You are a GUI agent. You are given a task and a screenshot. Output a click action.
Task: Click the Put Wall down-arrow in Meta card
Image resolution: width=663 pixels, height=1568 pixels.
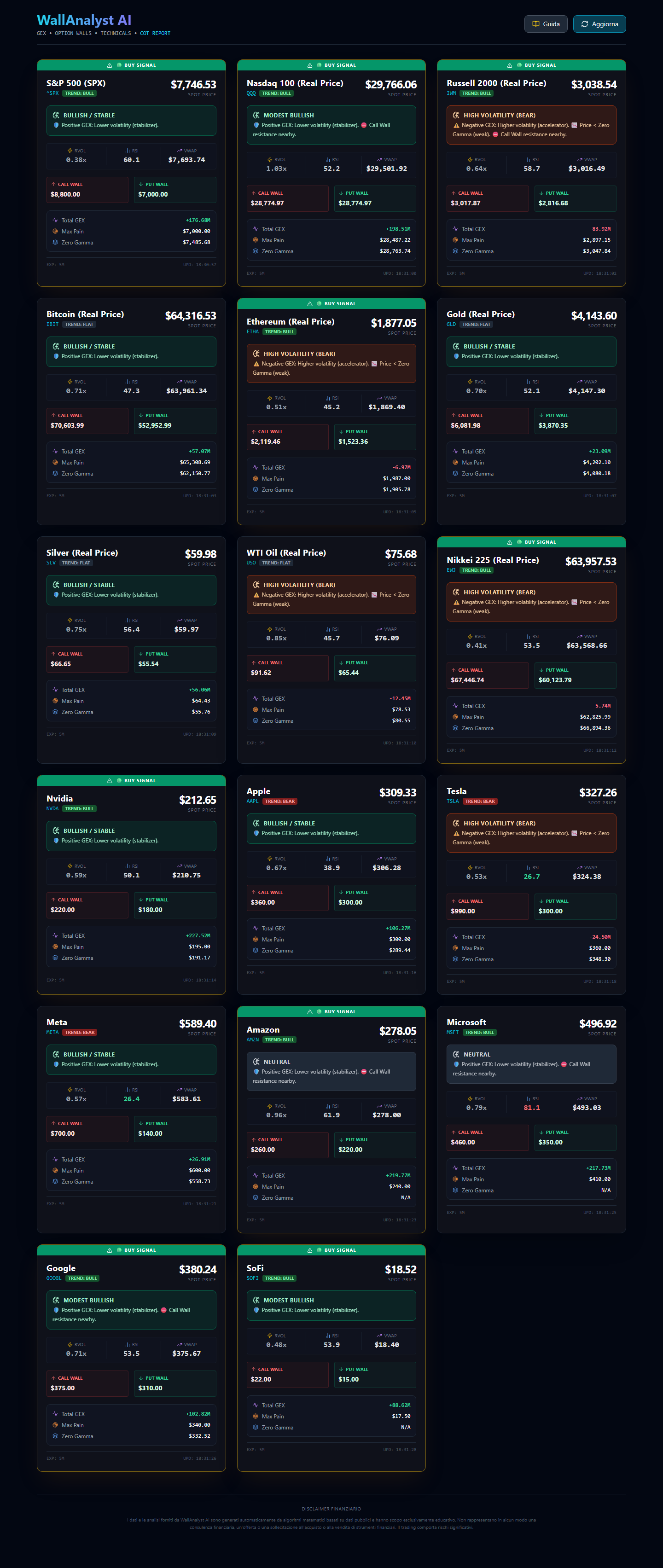click(140, 1124)
